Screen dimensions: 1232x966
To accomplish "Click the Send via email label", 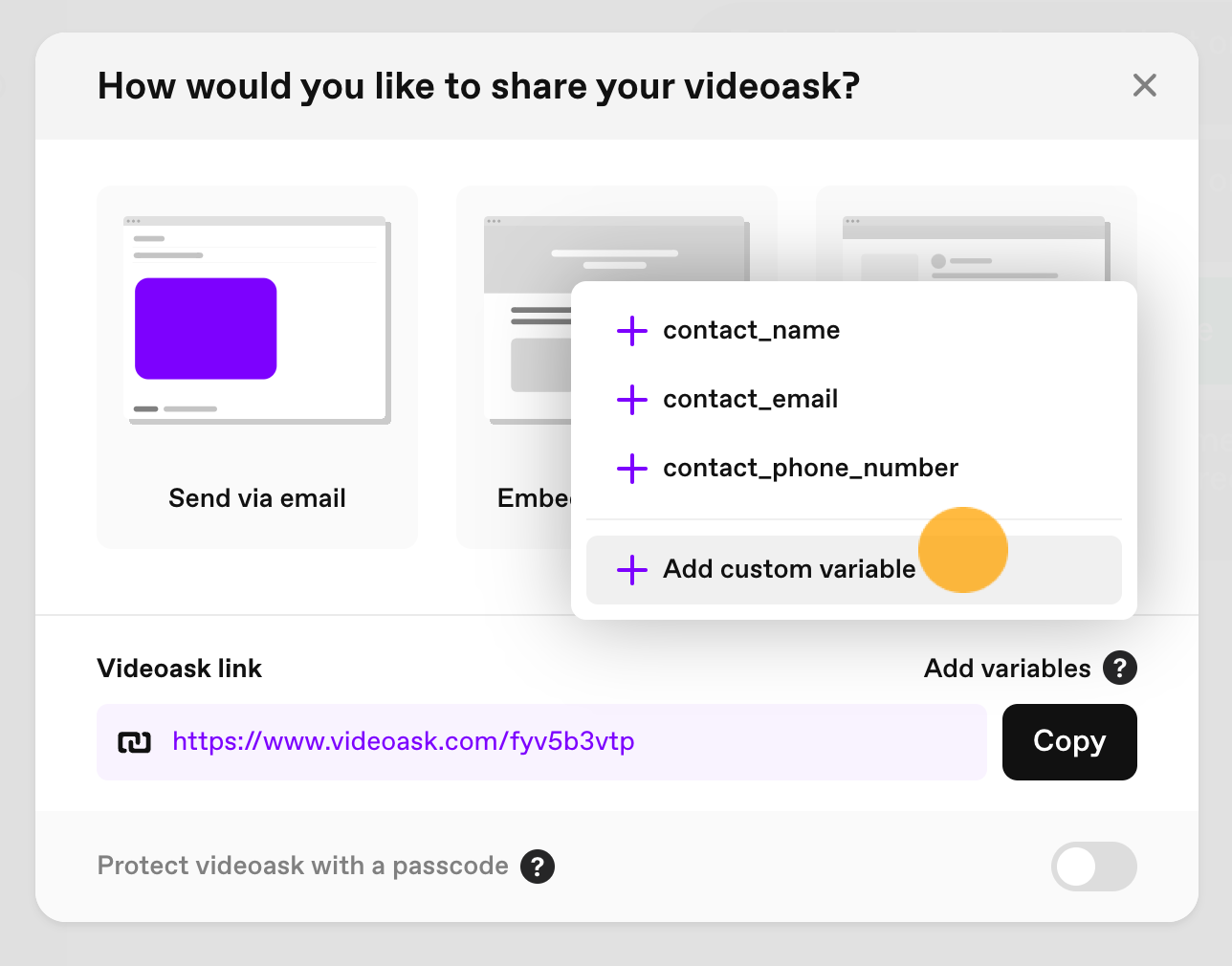I will (257, 498).
